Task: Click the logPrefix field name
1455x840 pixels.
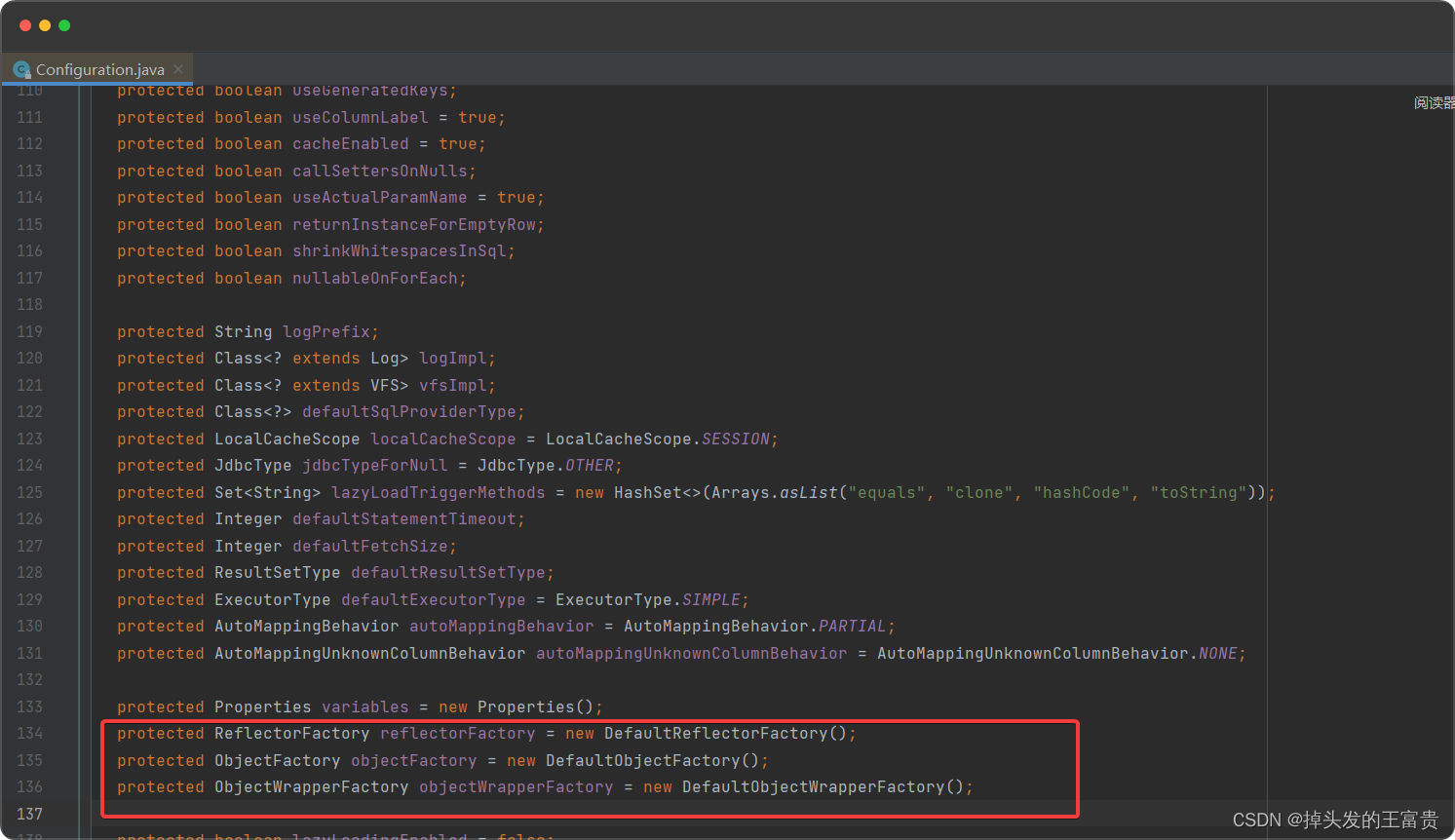Action: coord(326,331)
